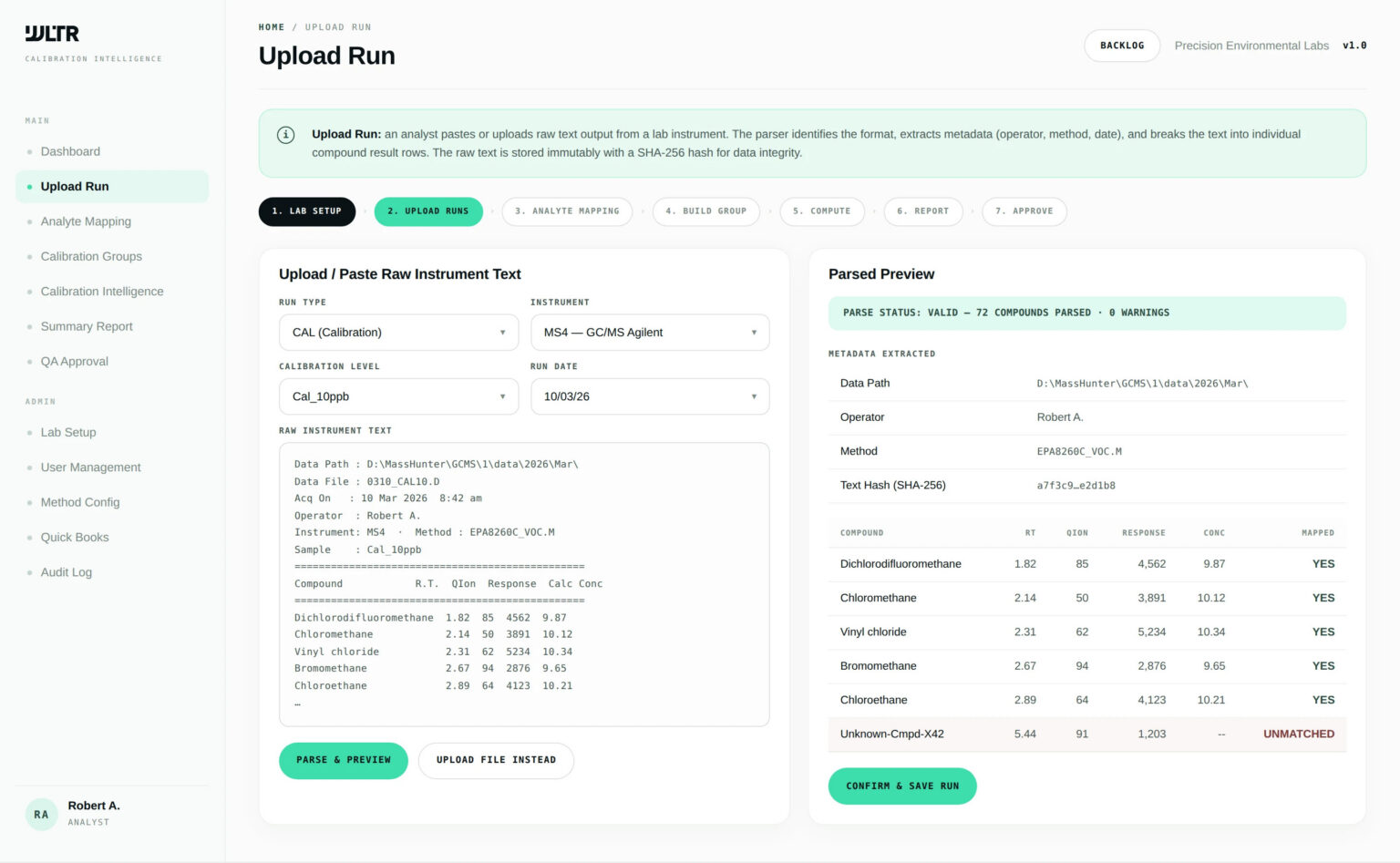The height and width of the screenshot is (863, 1400).
Task: Open the Run Type dropdown
Action: pos(398,333)
